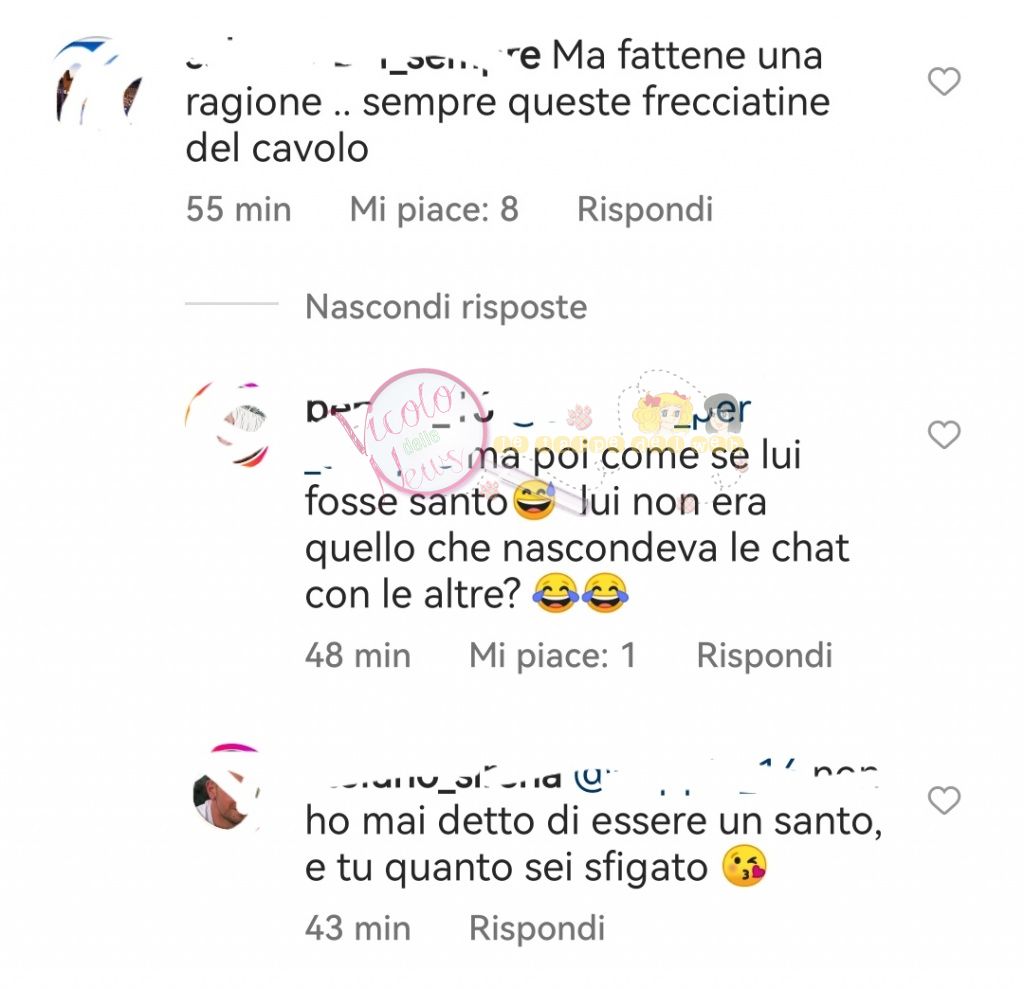Reply to the 48 min comment
Viewport: 1024px width, 989px height.
pos(764,655)
